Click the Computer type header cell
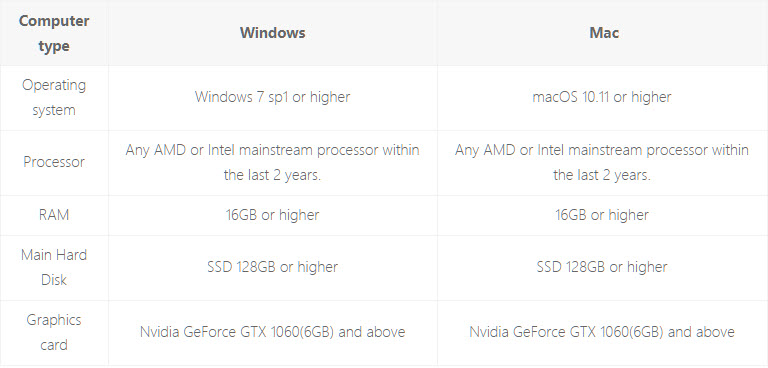 54,33
